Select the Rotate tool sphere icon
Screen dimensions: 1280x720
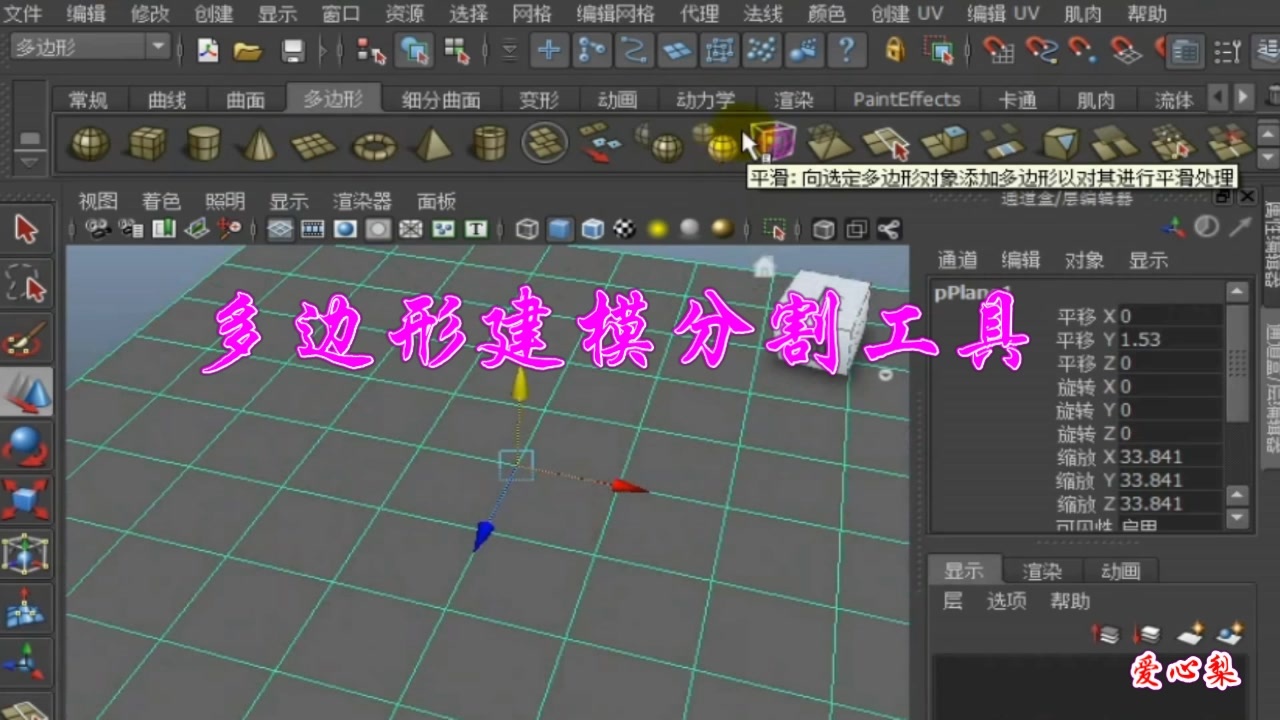pyautogui.click(x=27, y=446)
